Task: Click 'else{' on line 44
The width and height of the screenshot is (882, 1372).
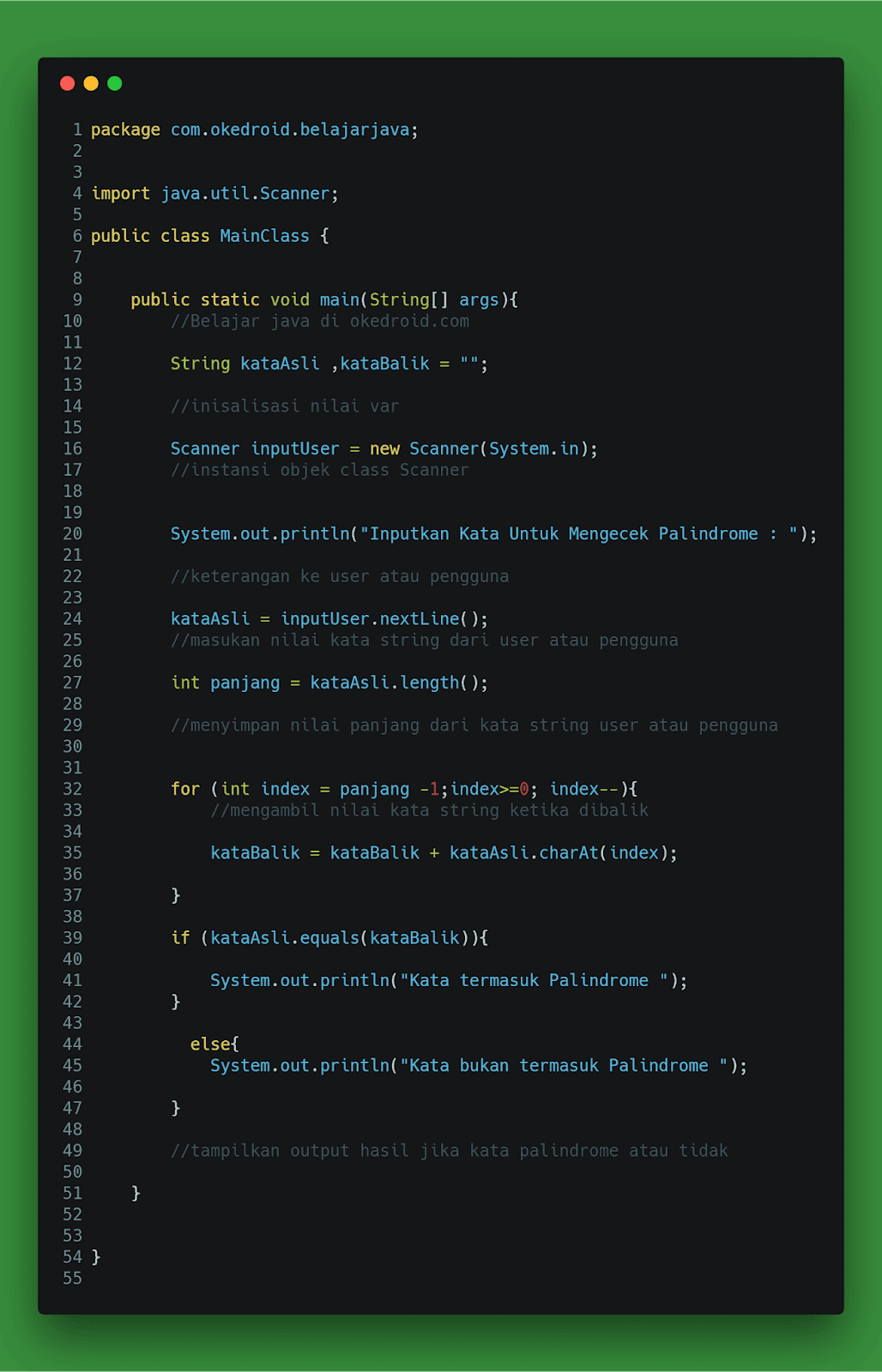Action: (x=214, y=1044)
